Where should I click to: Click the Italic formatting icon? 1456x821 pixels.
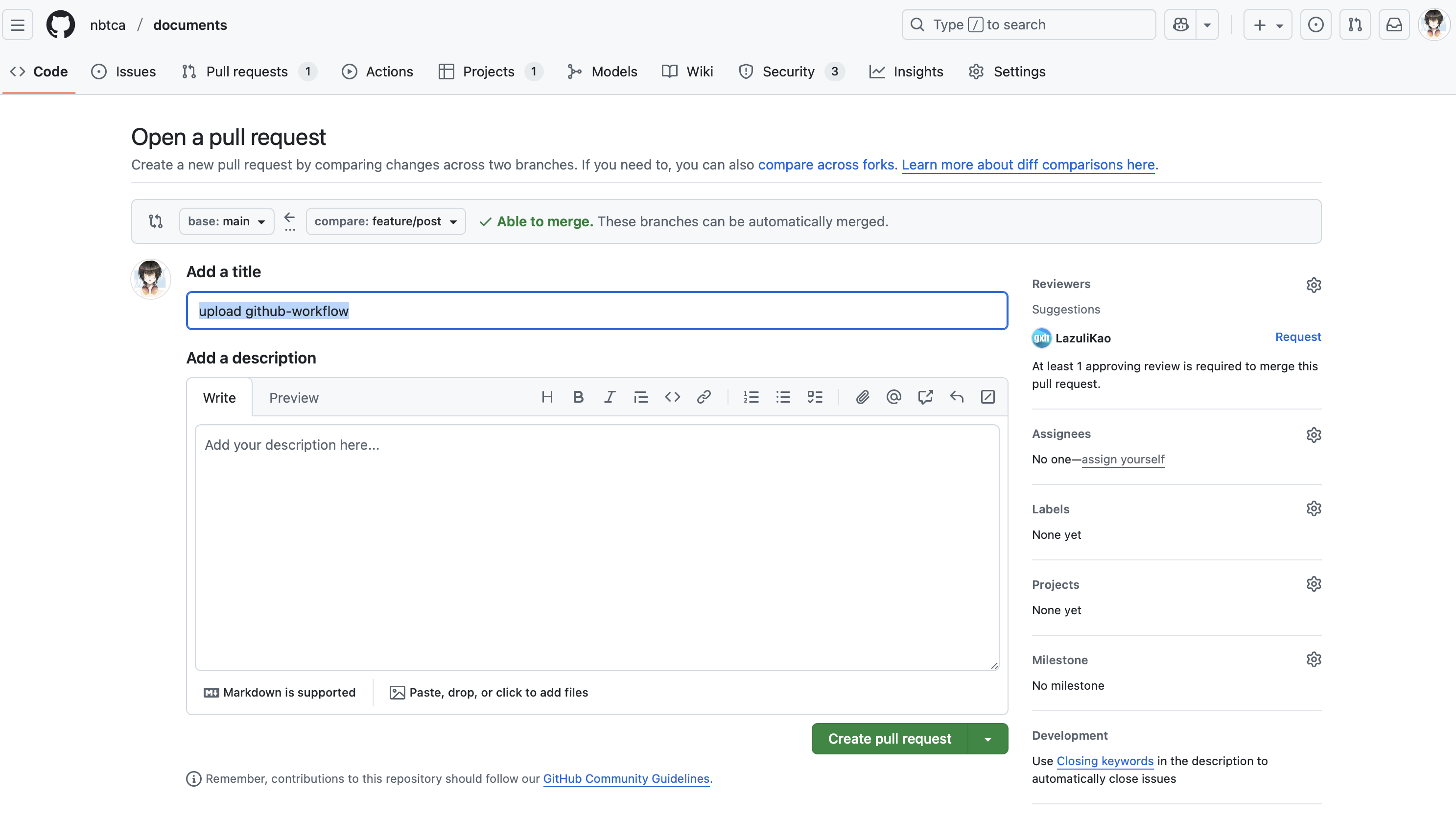click(x=610, y=397)
